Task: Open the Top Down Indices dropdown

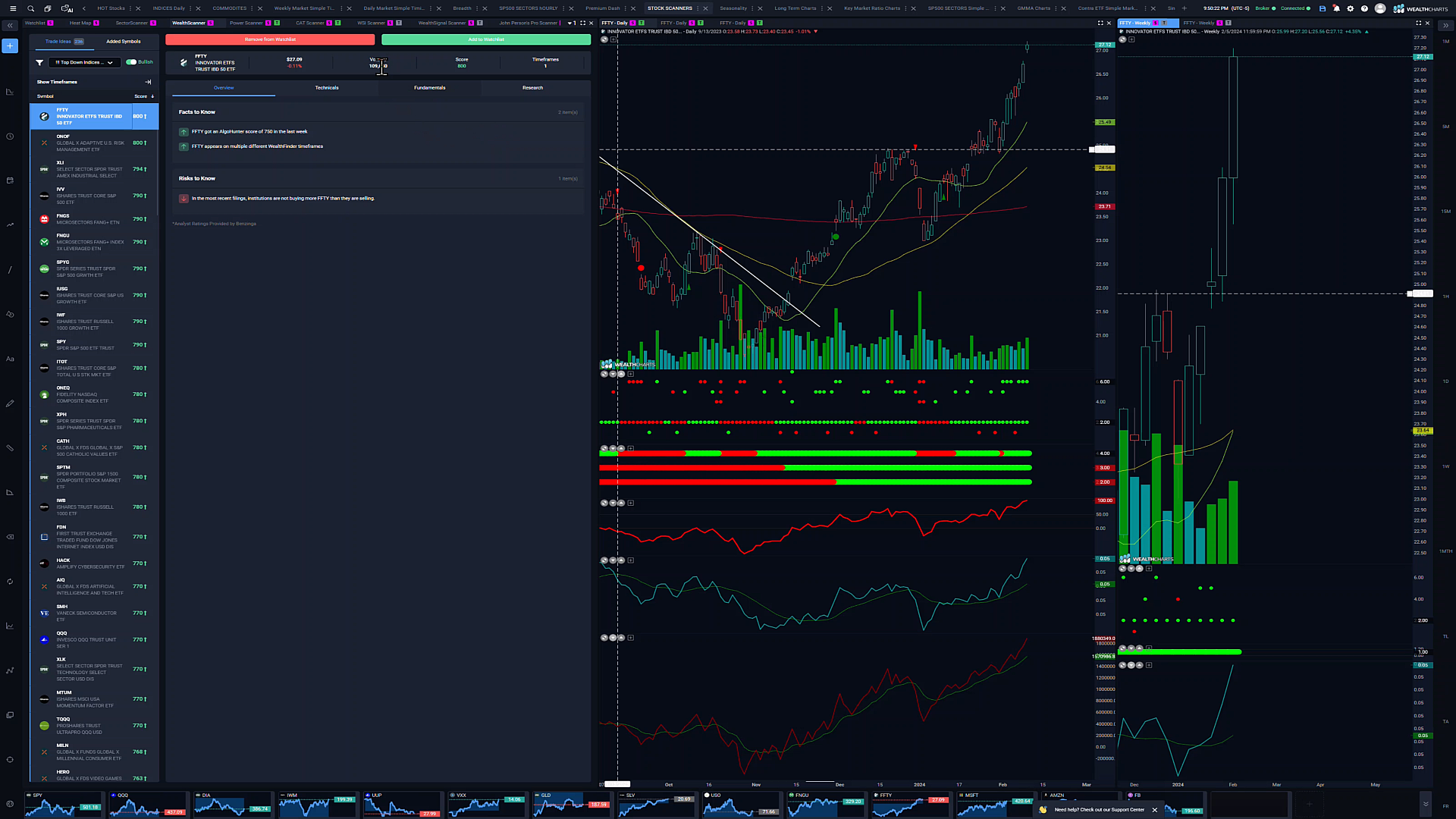Action: tap(83, 62)
